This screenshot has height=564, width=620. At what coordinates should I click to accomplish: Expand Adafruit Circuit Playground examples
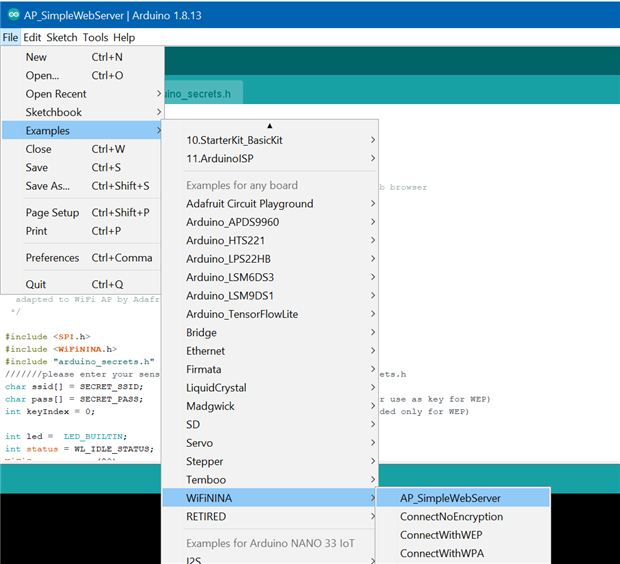point(249,203)
